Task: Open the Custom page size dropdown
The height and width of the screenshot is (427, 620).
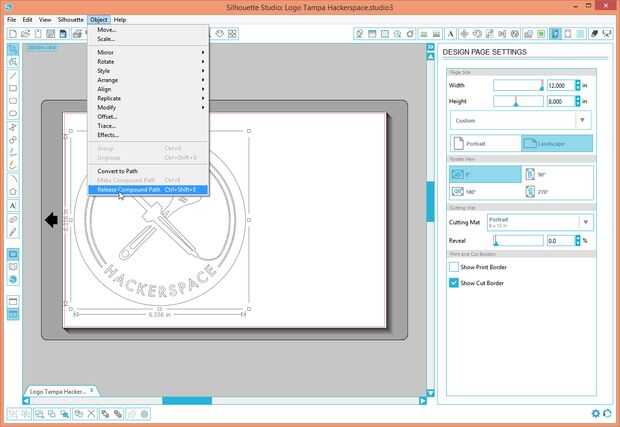Action: point(520,120)
